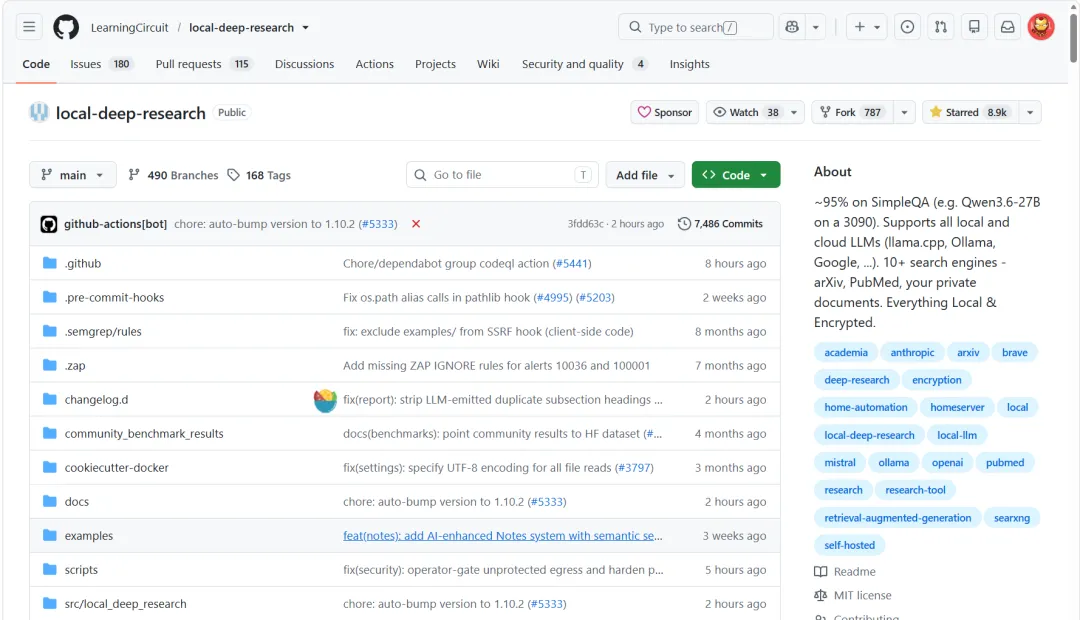Click the commit history clock icon
This screenshot has width=1080, height=620.
[x=684, y=224]
